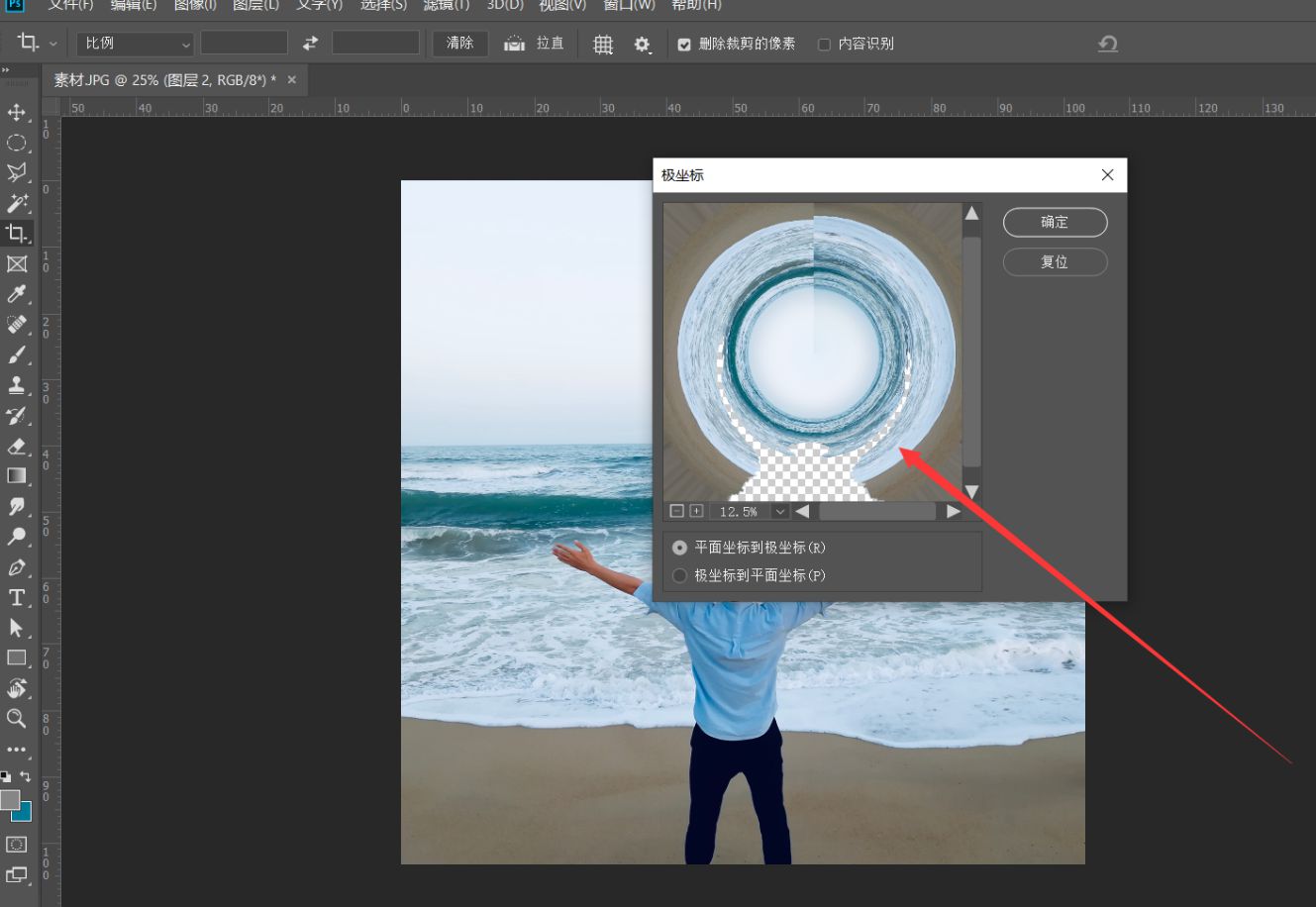Open the crop 比例 preset dropdown
The image size is (1316, 907).
(134, 43)
